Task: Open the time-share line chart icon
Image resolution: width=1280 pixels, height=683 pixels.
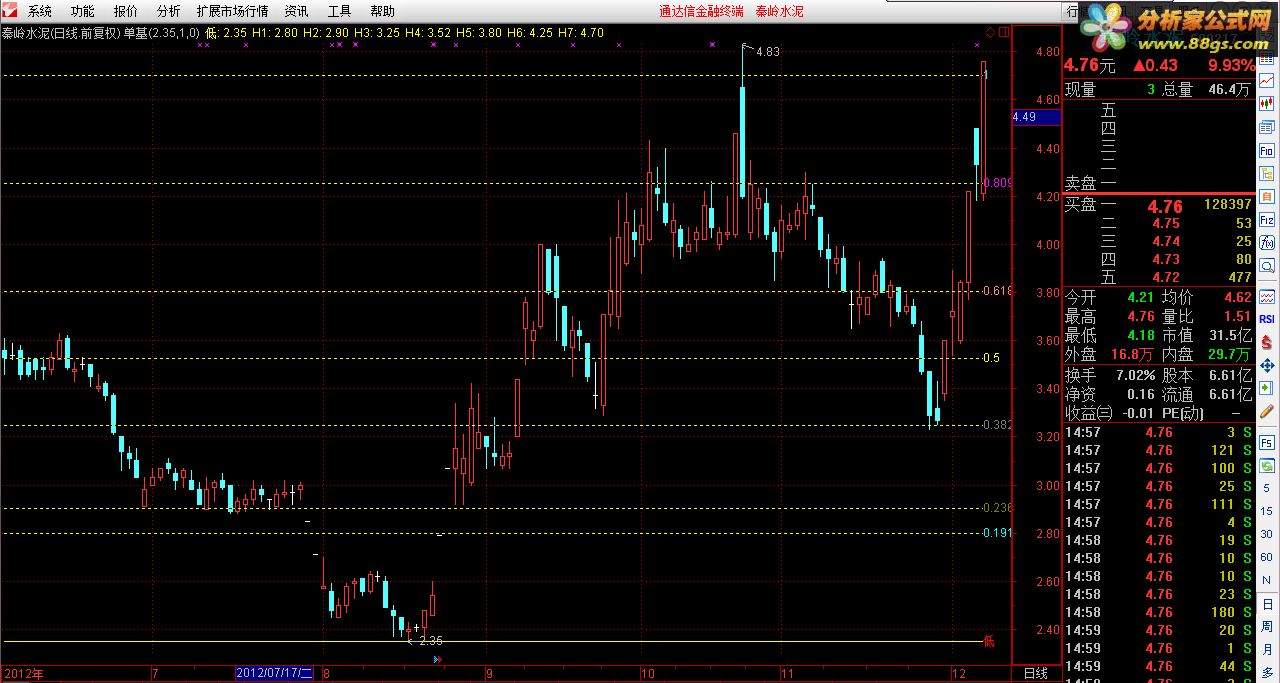Action: (x=1267, y=80)
